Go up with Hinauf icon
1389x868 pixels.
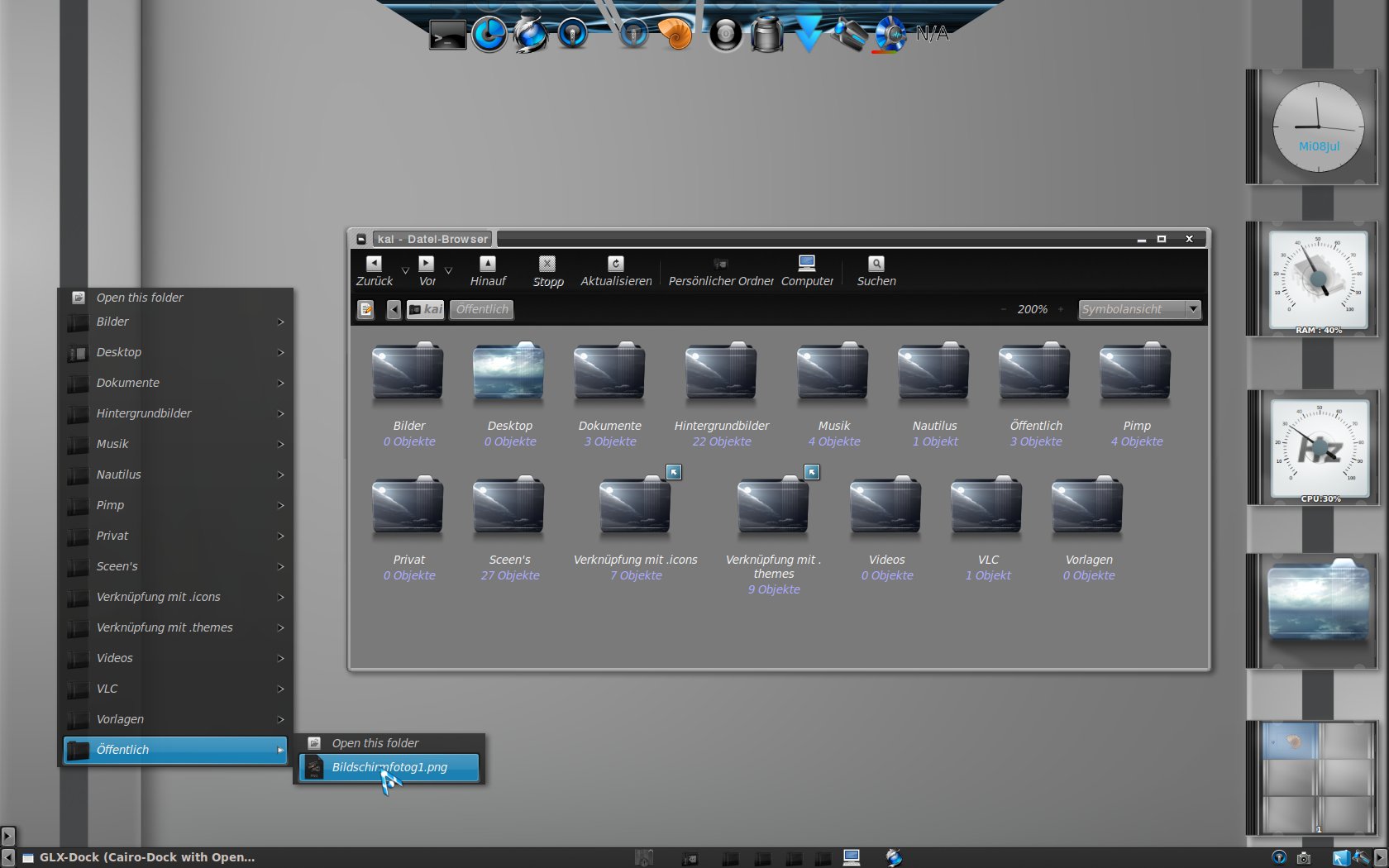pos(488,264)
